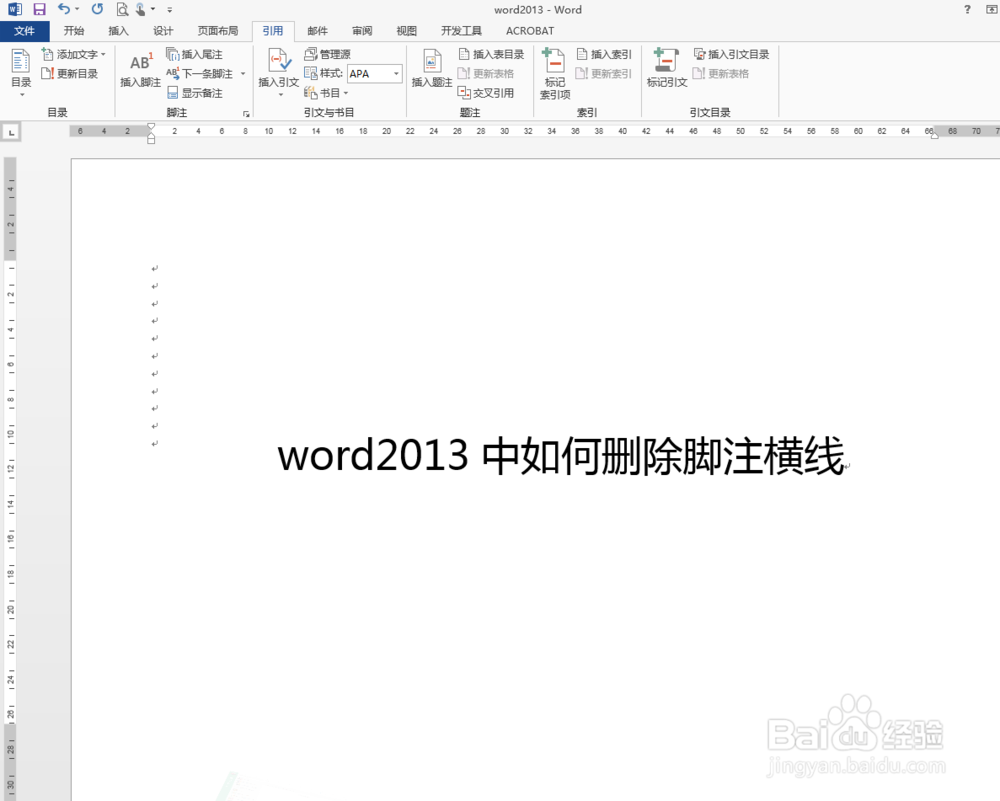Image resolution: width=1000 pixels, height=801 pixels.
Task: Click the ribbon display options icon
Action: [992, 9]
